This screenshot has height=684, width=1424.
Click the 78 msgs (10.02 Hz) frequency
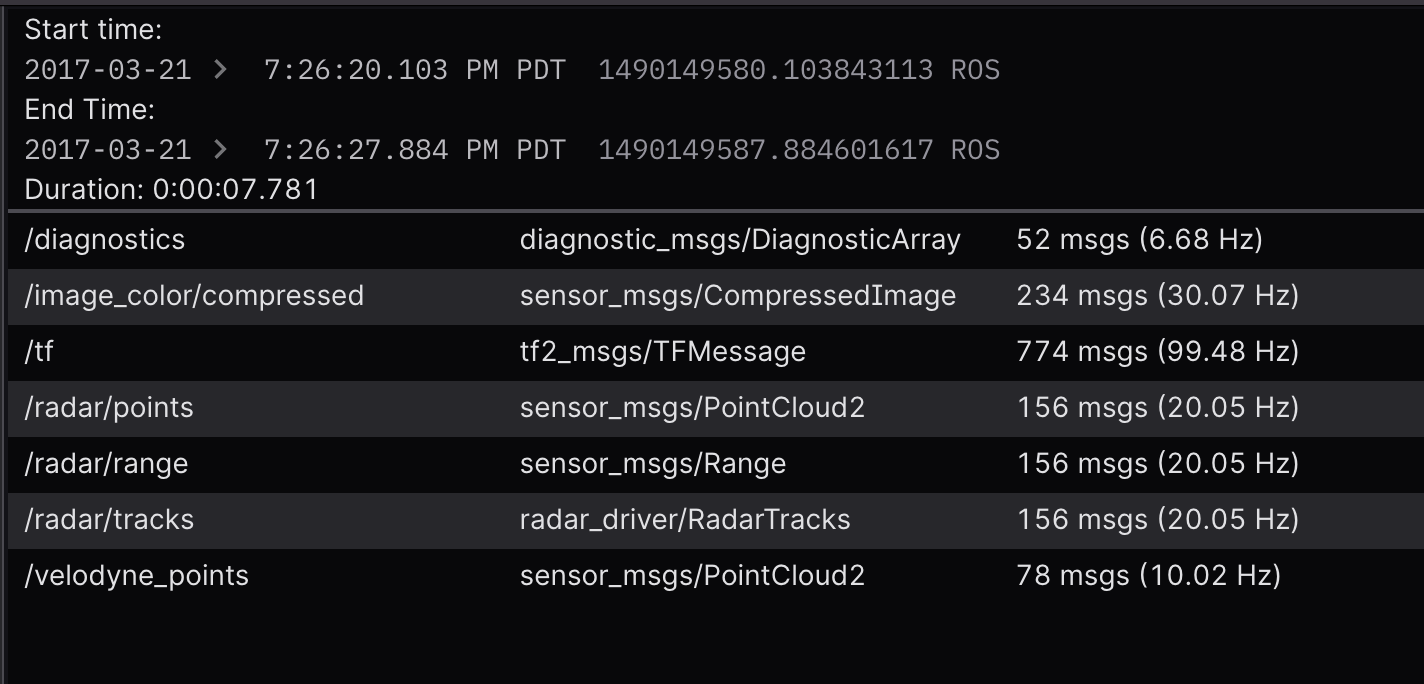pos(1148,576)
